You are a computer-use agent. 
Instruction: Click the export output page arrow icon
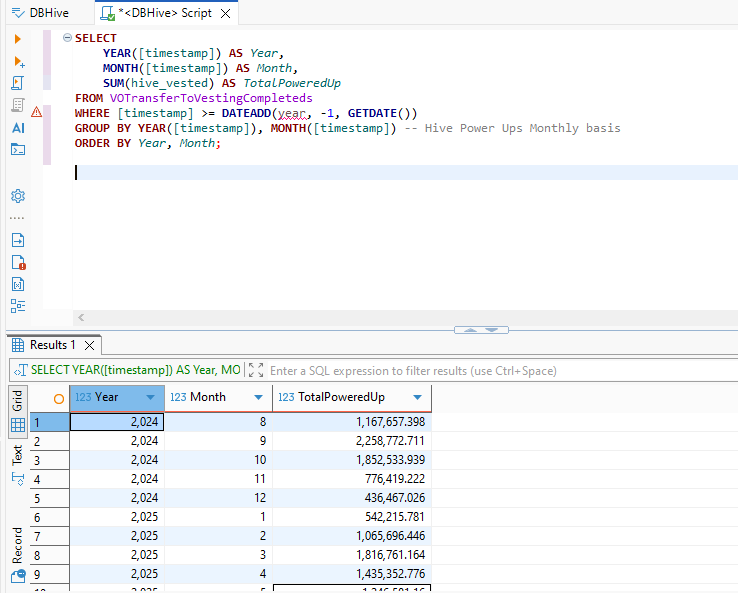coord(18,240)
